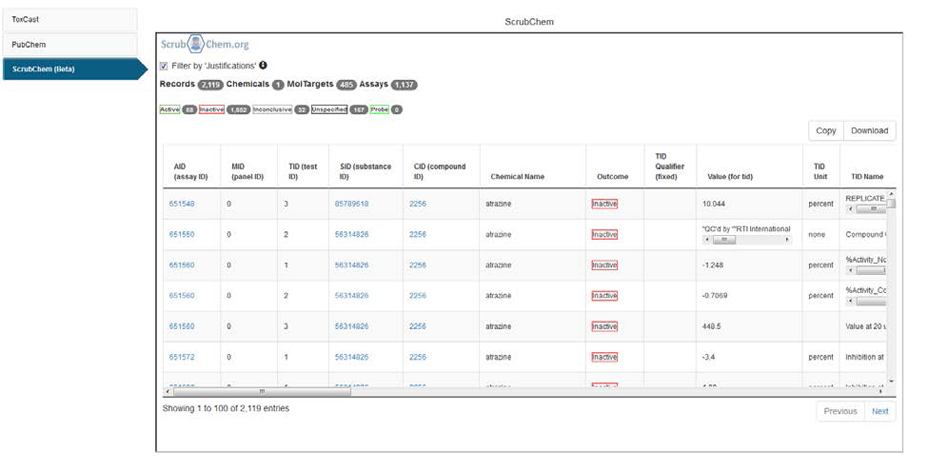Open compound link 2256 in the 651572 row
The height and width of the screenshot is (471, 928).
tap(418, 357)
